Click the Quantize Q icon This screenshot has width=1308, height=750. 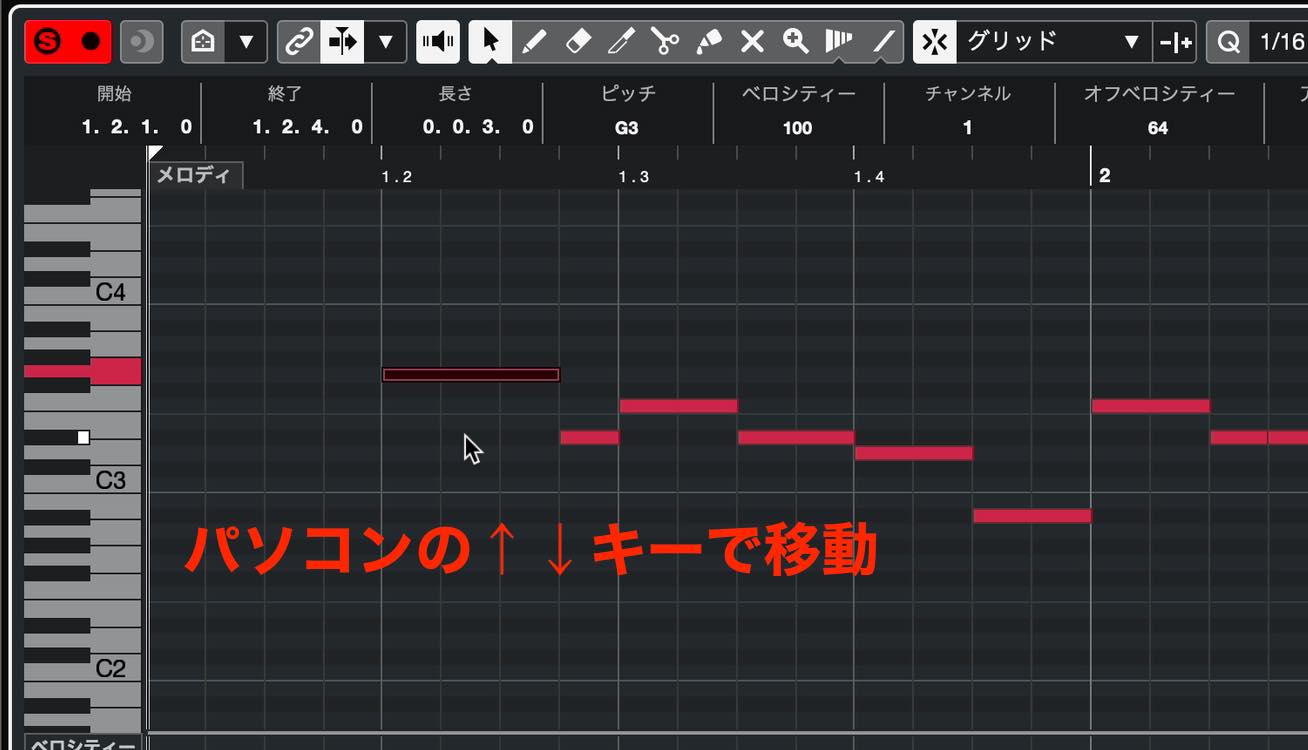coord(1228,42)
